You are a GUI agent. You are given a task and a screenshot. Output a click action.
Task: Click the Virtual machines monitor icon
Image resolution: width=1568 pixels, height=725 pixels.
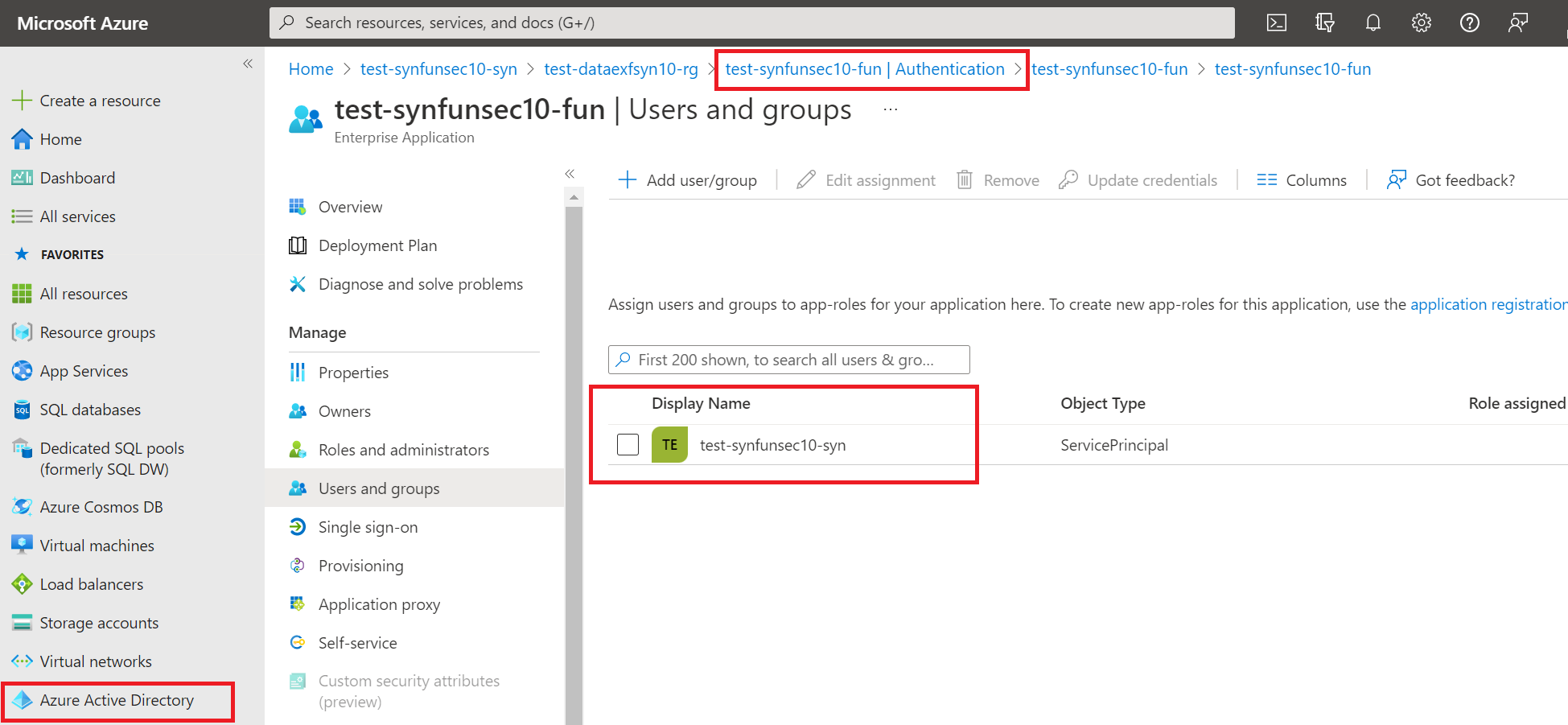coord(22,546)
